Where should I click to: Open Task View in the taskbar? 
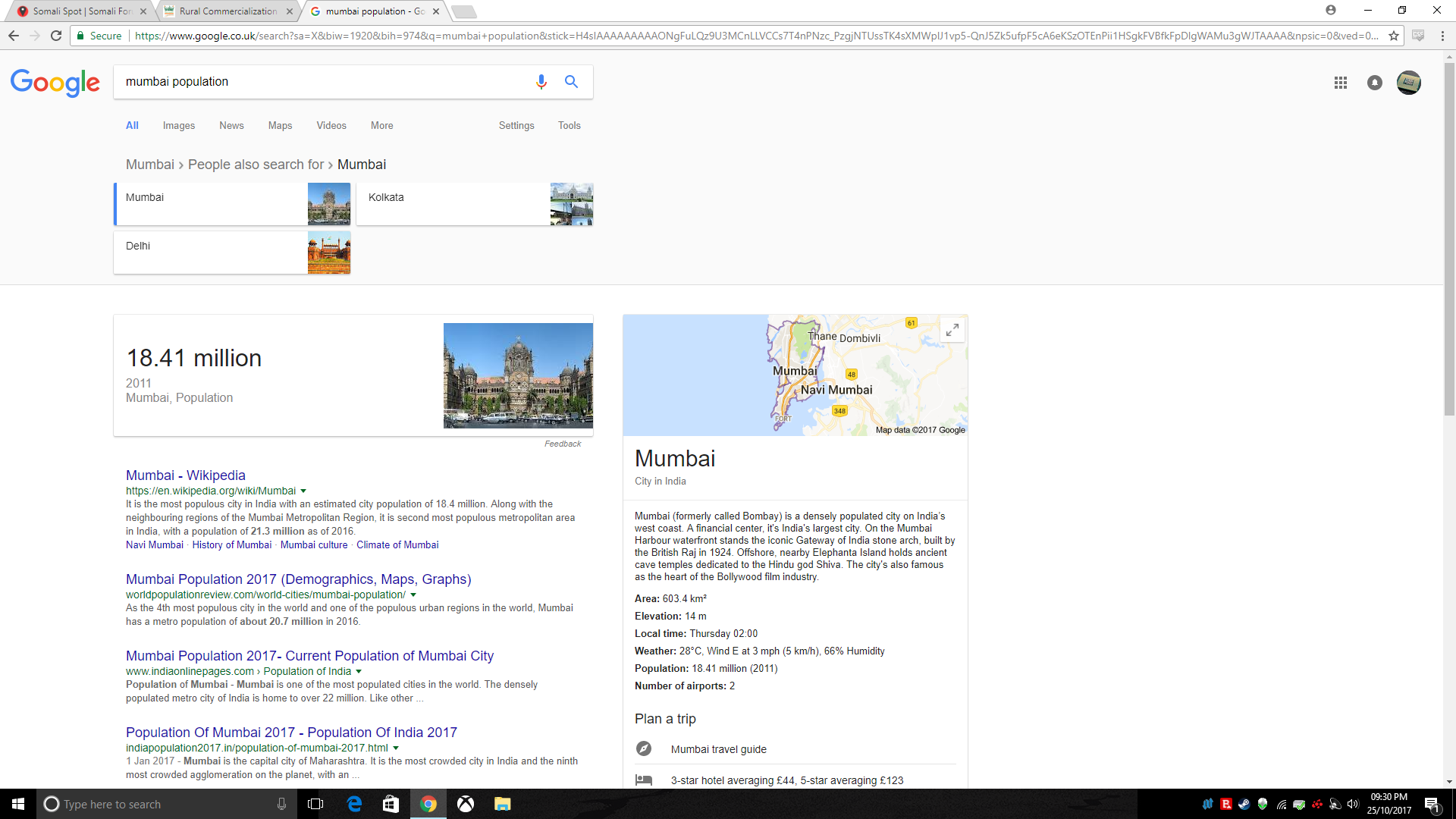pos(315,804)
